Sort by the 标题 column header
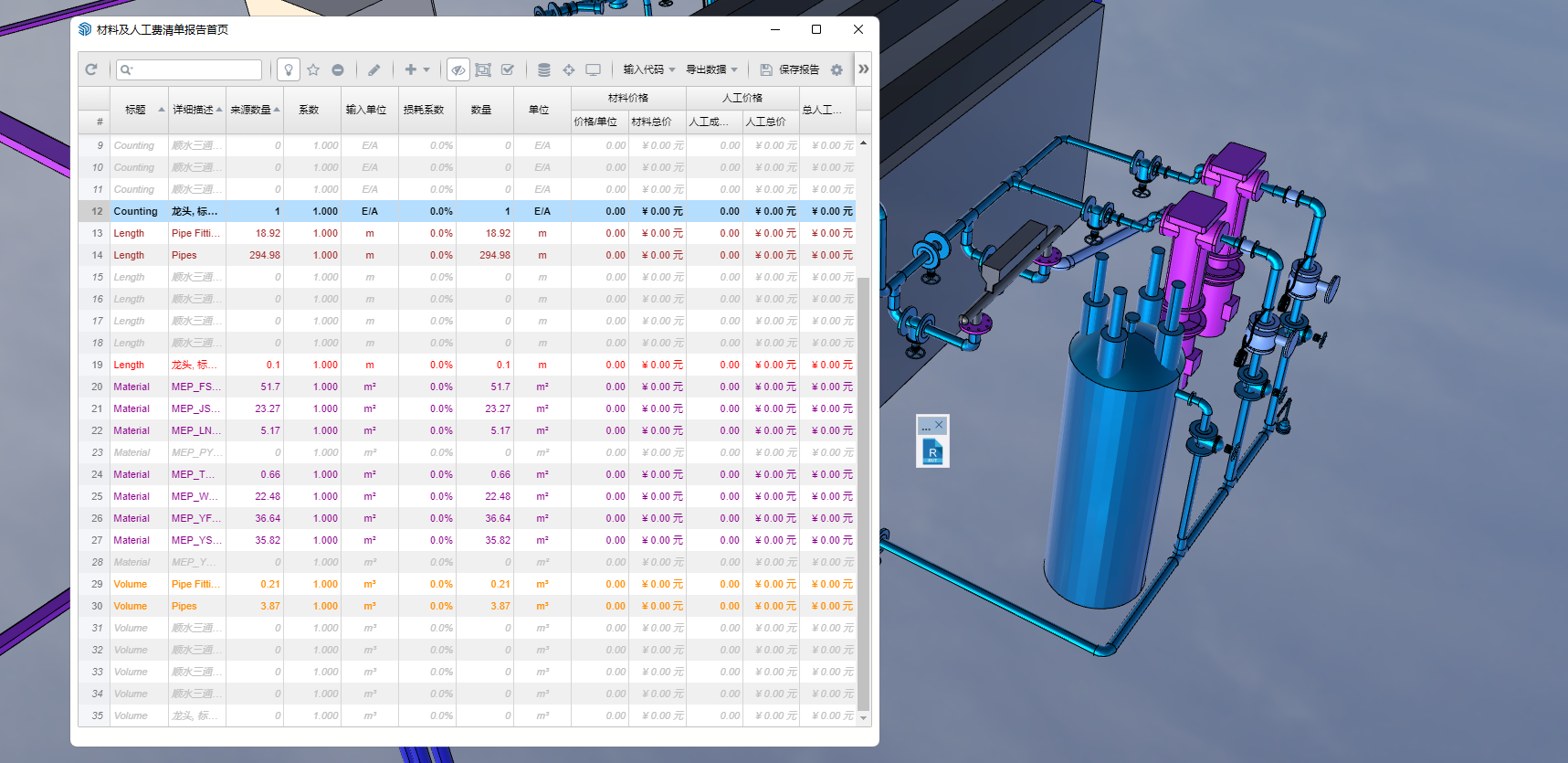1568x763 pixels. click(136, 110)
